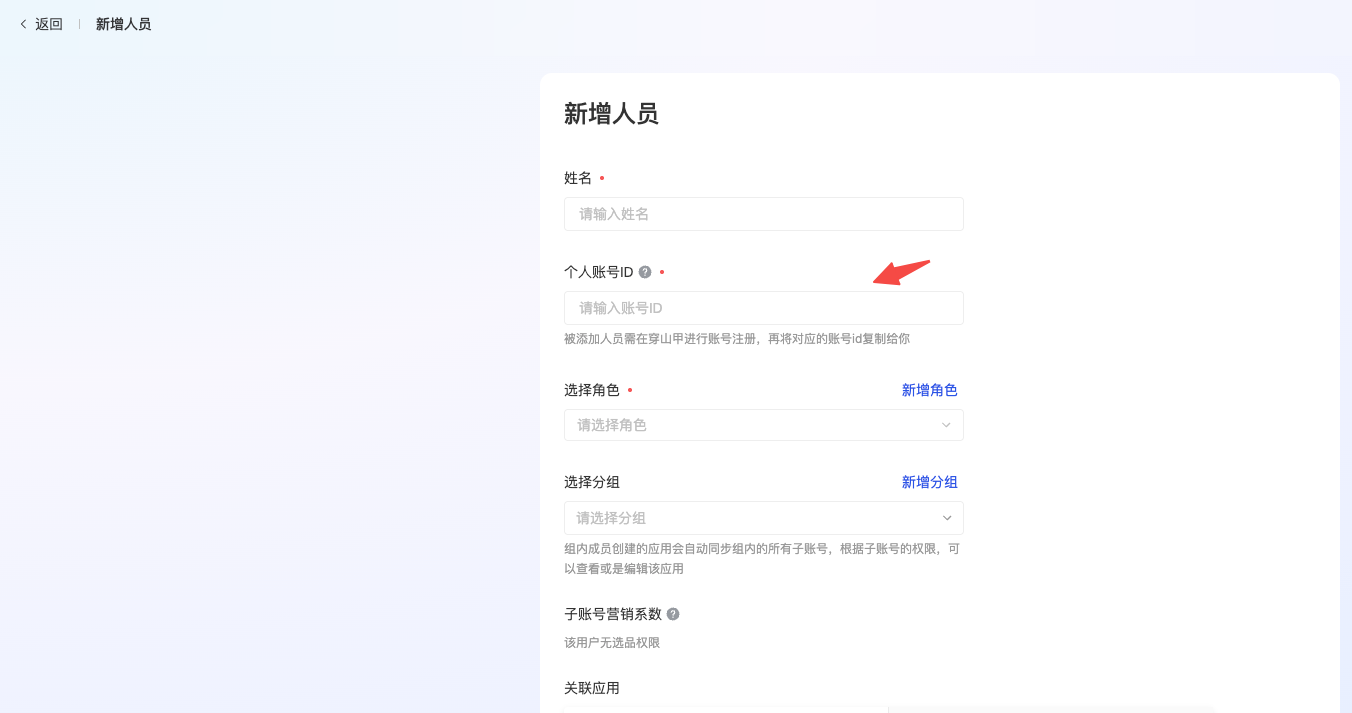Click the back chevron arrow icon

tap(23, 24)
